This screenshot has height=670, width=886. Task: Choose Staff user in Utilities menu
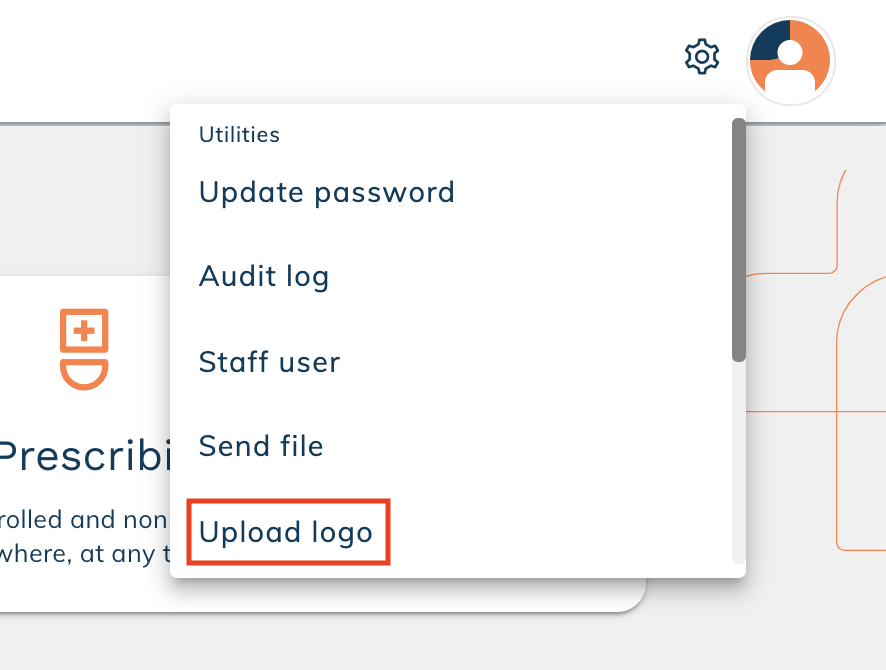click(269, 361)
